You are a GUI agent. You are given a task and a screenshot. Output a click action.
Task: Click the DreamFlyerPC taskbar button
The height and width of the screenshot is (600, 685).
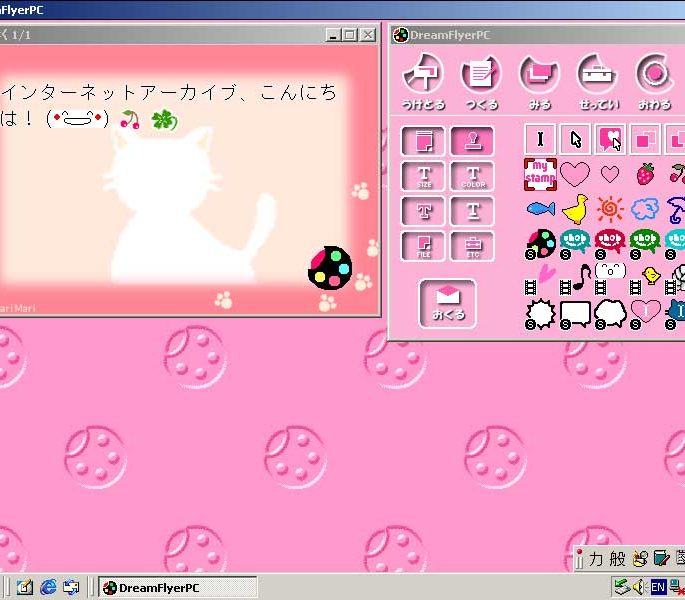[x=177, y=588]
